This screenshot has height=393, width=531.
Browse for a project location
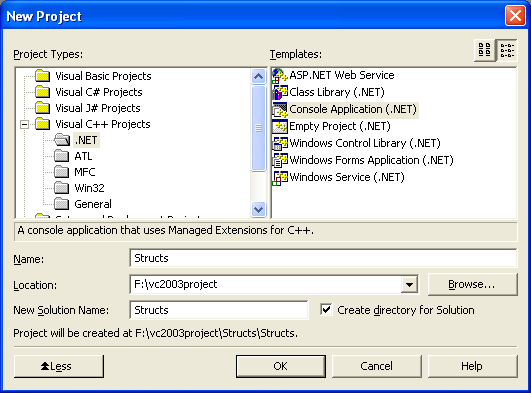472,285
